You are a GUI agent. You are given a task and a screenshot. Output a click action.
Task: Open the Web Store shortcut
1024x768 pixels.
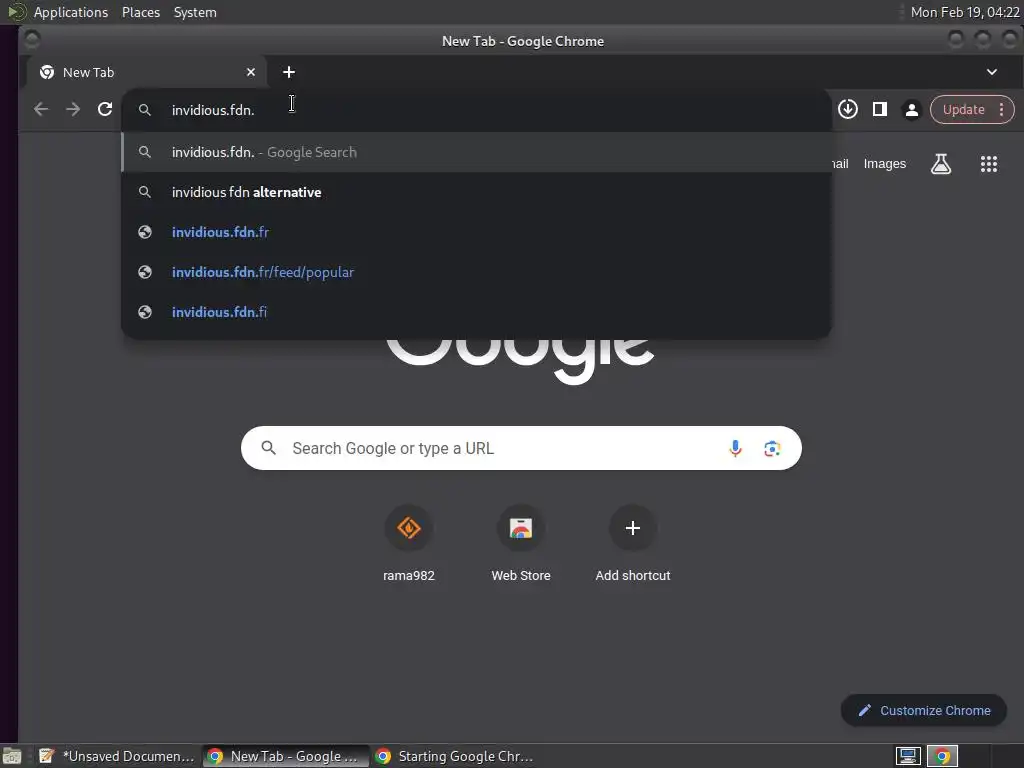pos(520,543)
